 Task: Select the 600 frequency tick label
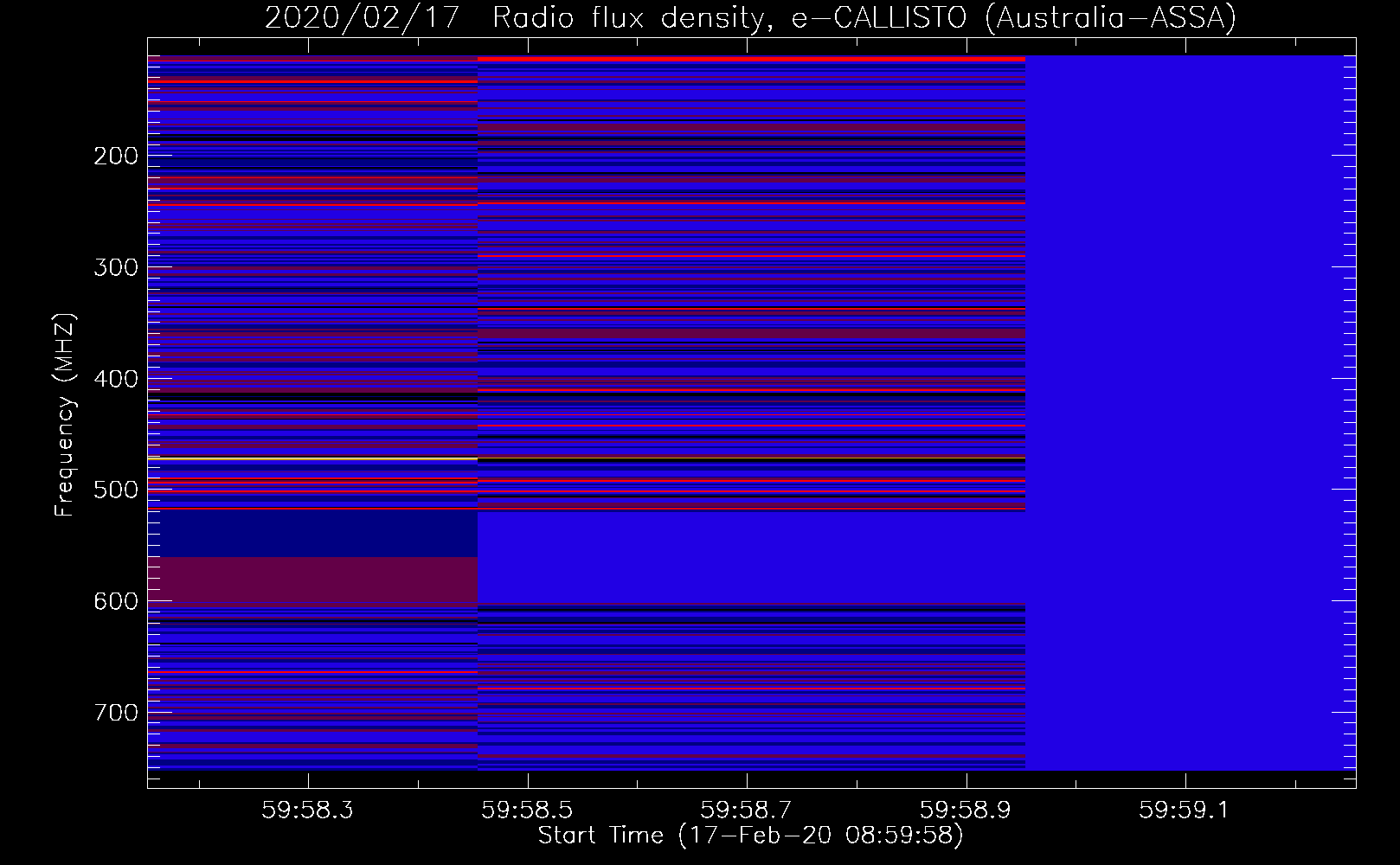point(116,601)
